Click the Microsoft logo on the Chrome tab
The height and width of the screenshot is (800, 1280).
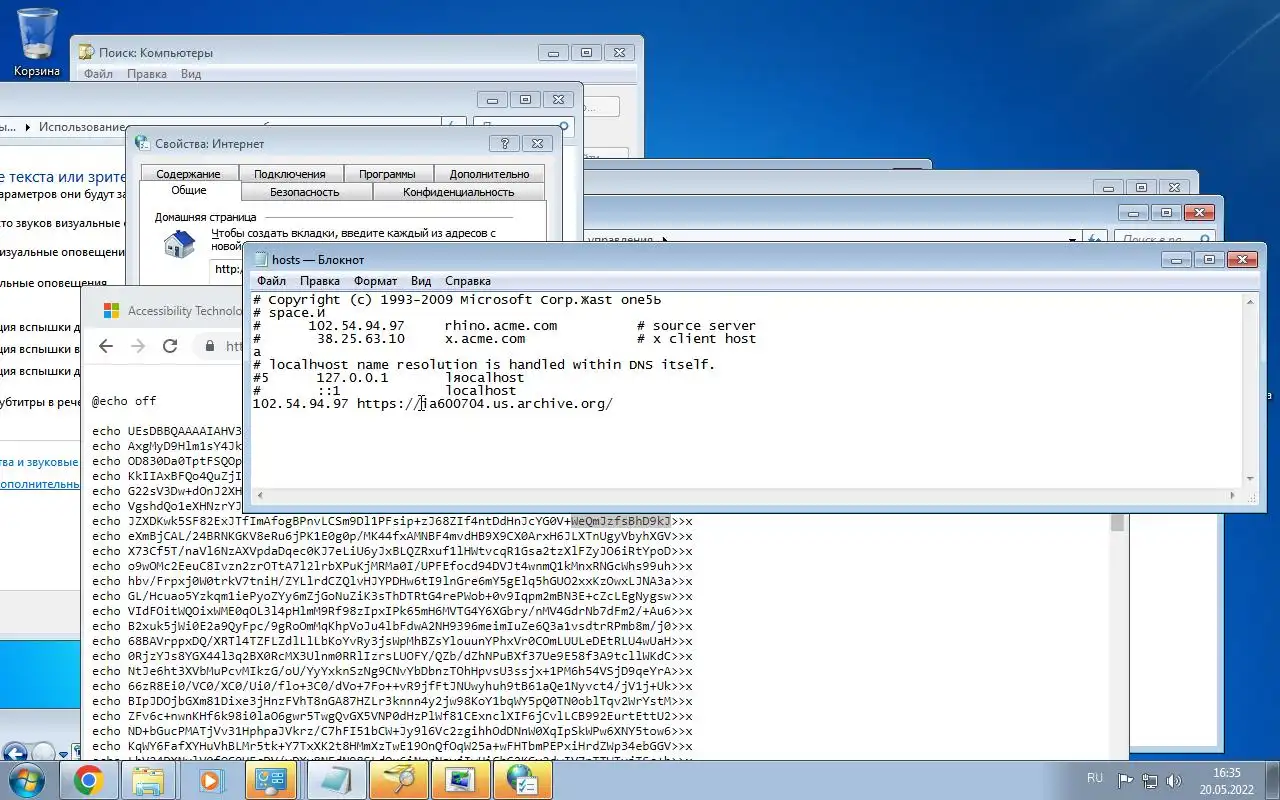[111, 311]
